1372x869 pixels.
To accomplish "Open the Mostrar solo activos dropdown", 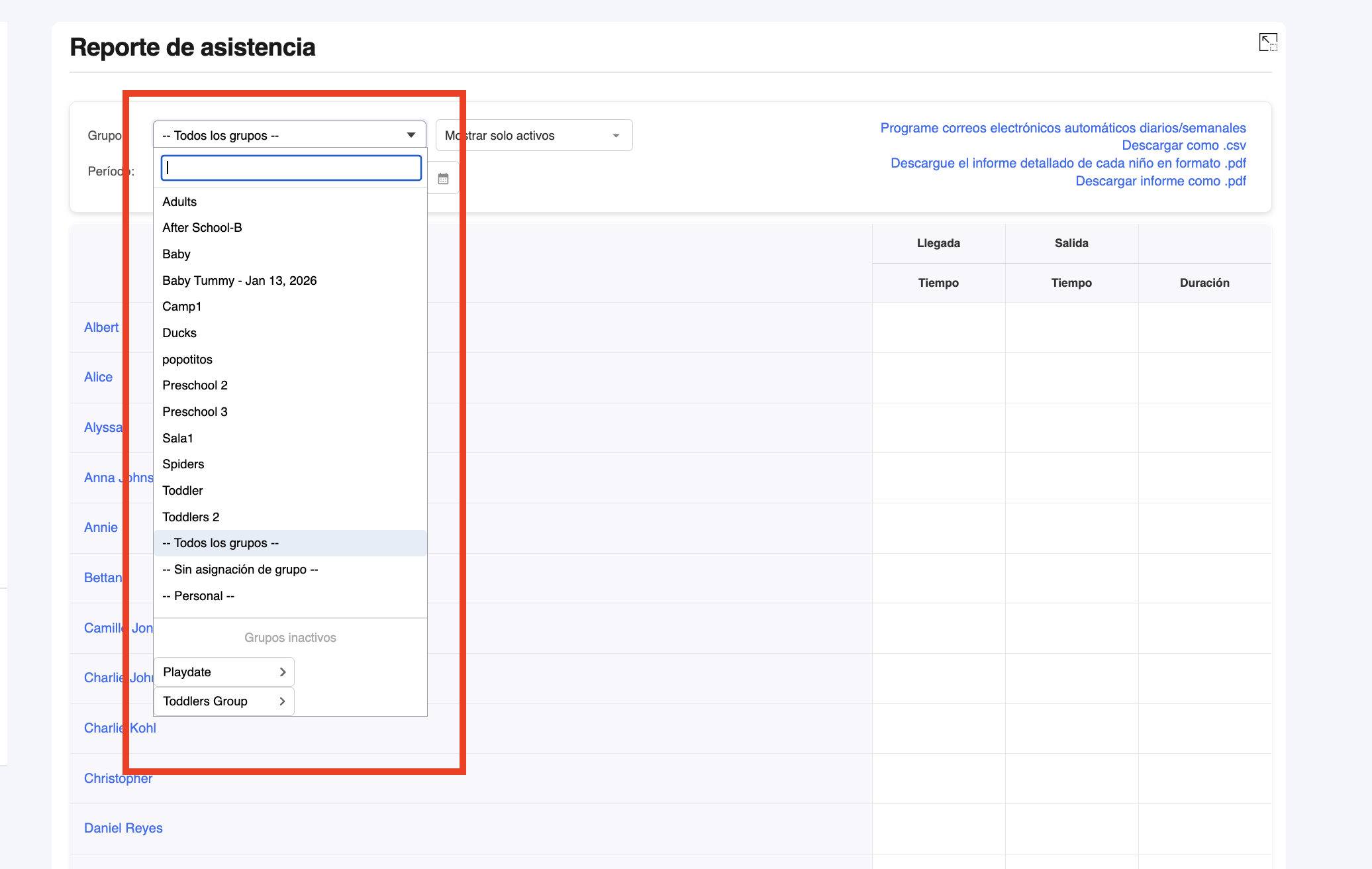I will [534, 136].
